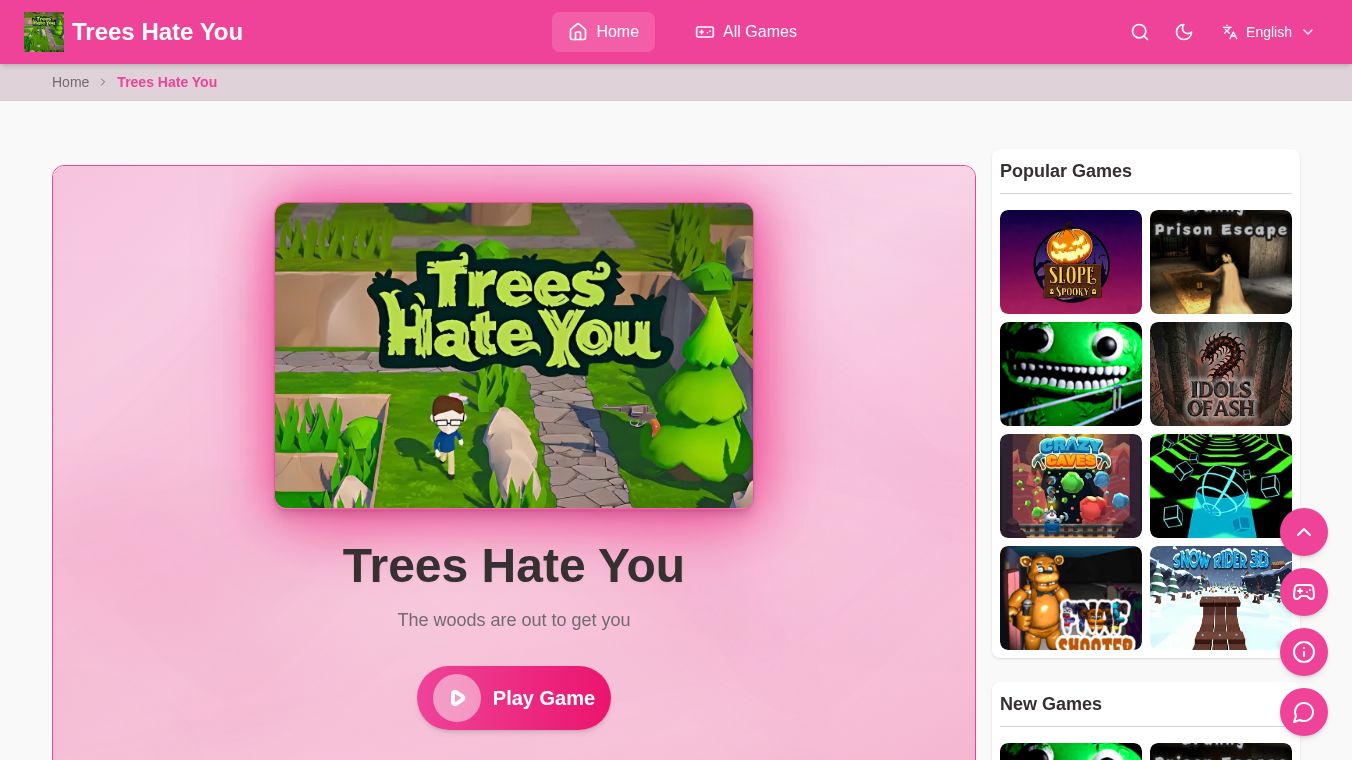Image resolution: width=1352 pixels, height=760 pixels.
Task: Open Snow Rider 3D game thumbnail
Action: tap(1221, 598)
